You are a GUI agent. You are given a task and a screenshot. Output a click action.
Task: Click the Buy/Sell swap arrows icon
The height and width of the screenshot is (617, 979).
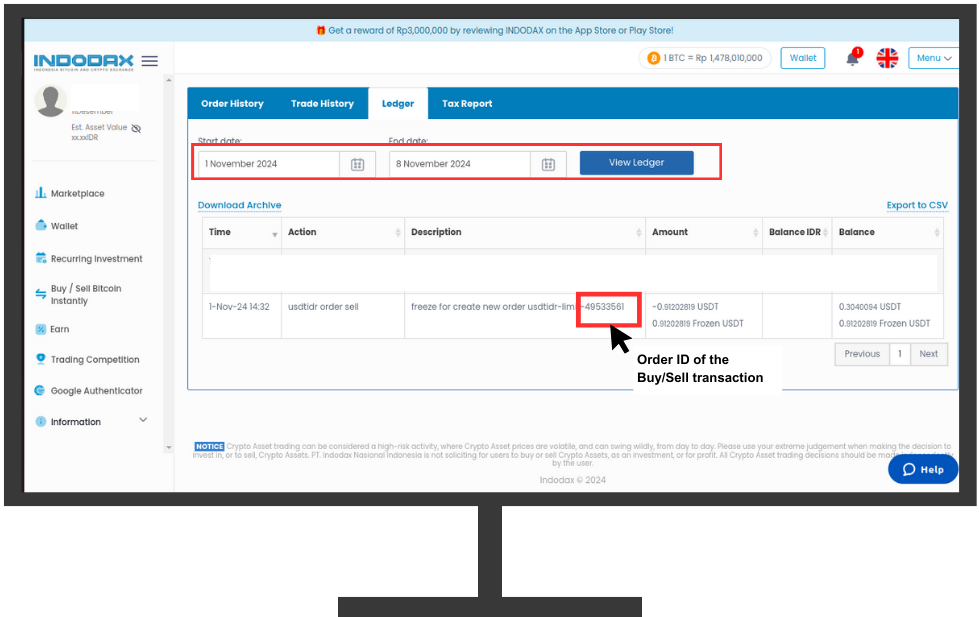click(41, 294)
